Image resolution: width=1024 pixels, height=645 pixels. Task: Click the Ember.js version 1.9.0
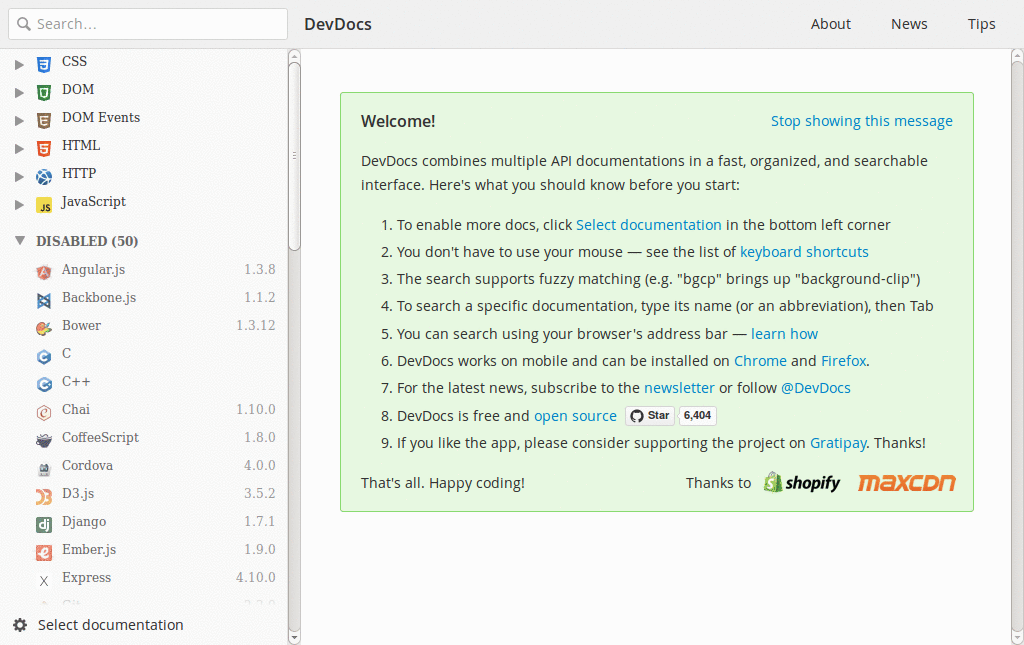259,549
